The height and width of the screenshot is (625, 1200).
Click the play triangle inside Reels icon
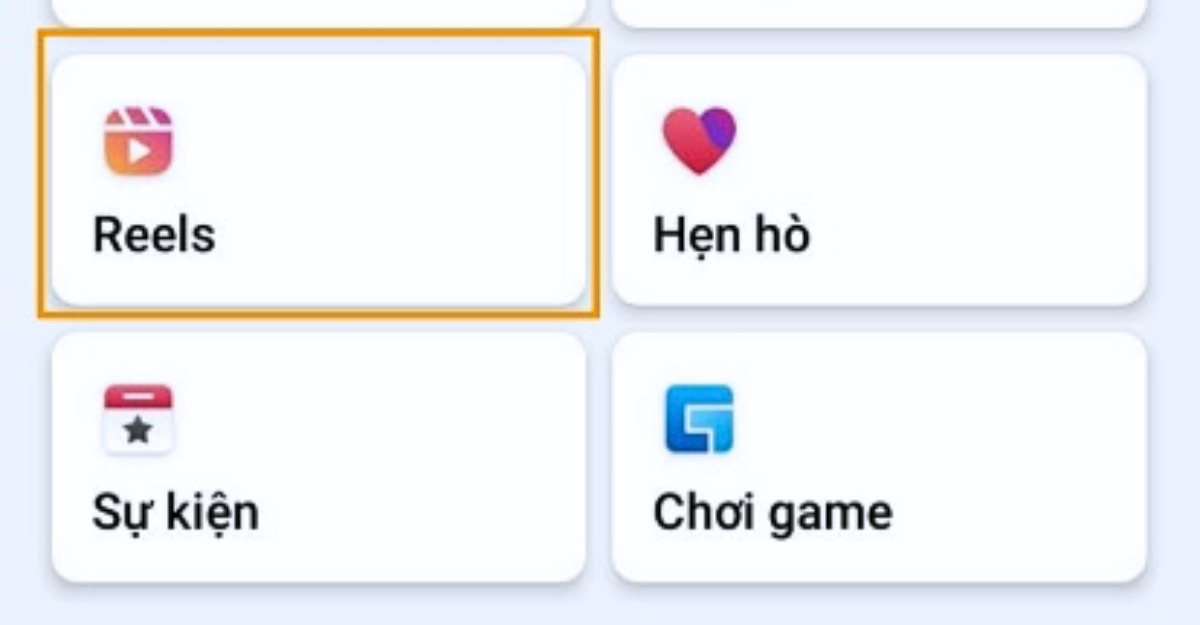point(141,151)
